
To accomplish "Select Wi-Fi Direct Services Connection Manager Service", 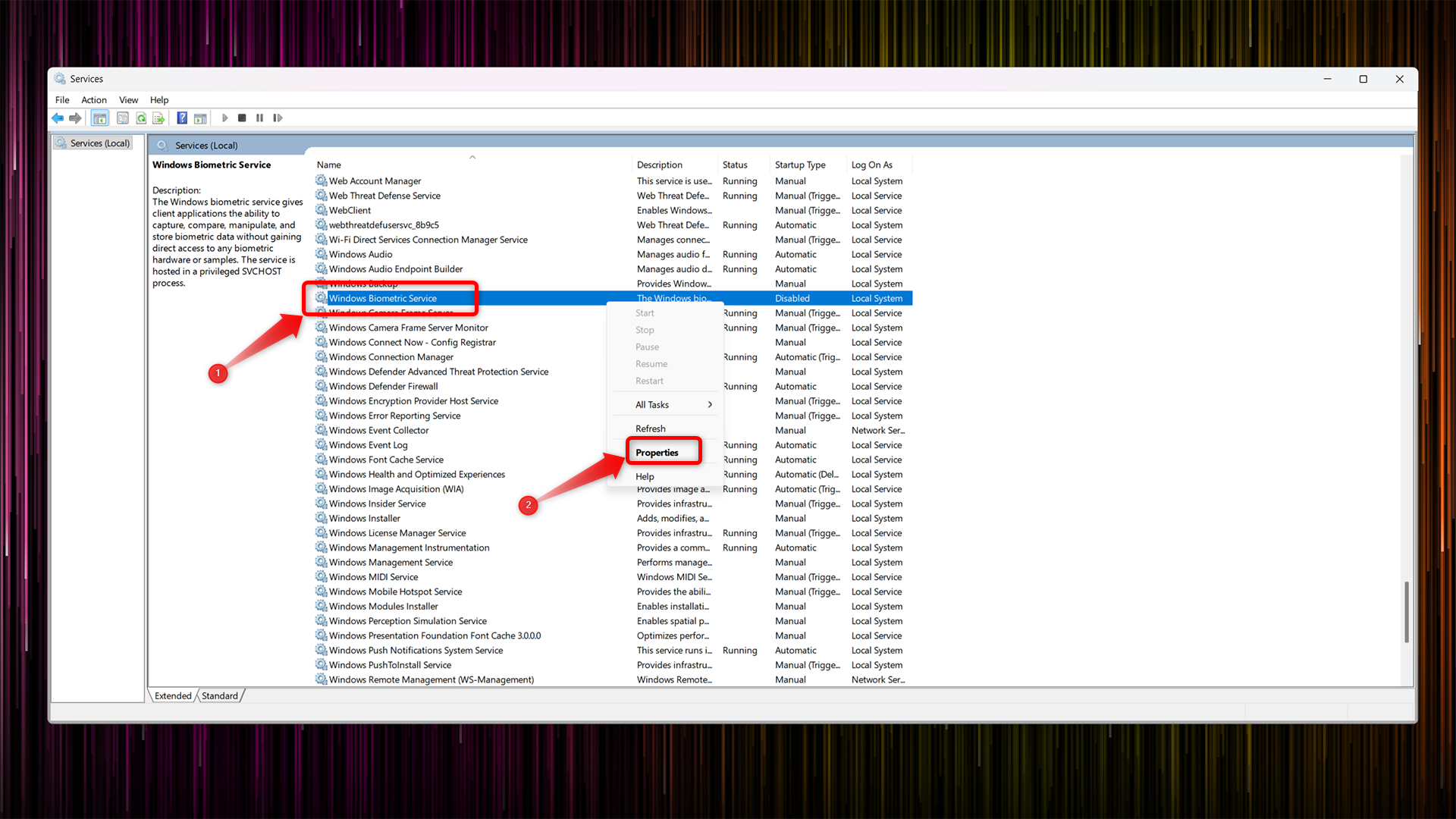I will (428, 240).
